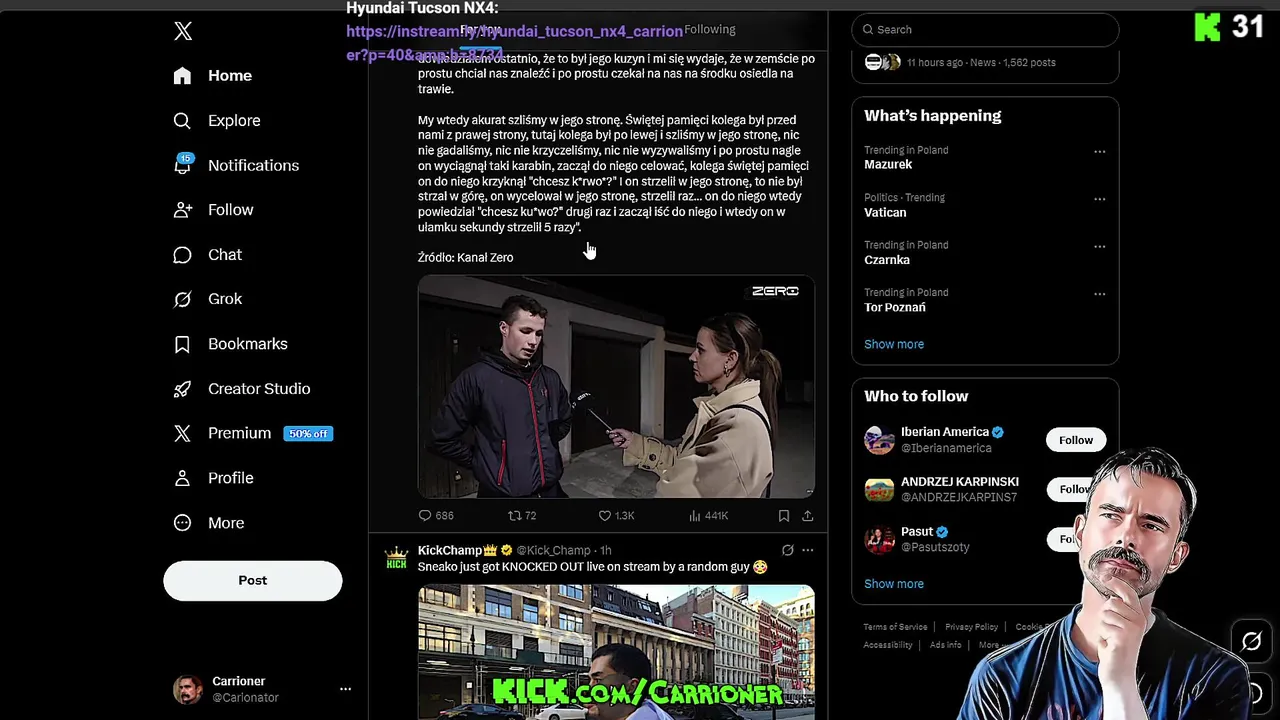Click KickChamp profile avatar
1280x720 pixels.
pos(397,559)
